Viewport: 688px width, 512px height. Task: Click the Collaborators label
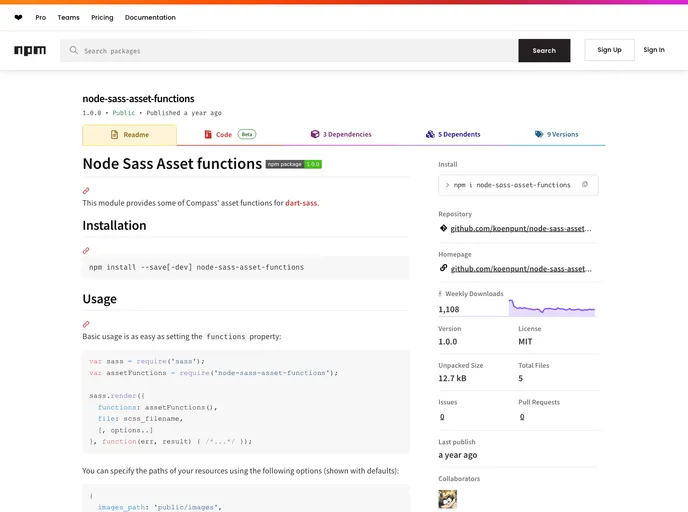(x=459, y=479)
